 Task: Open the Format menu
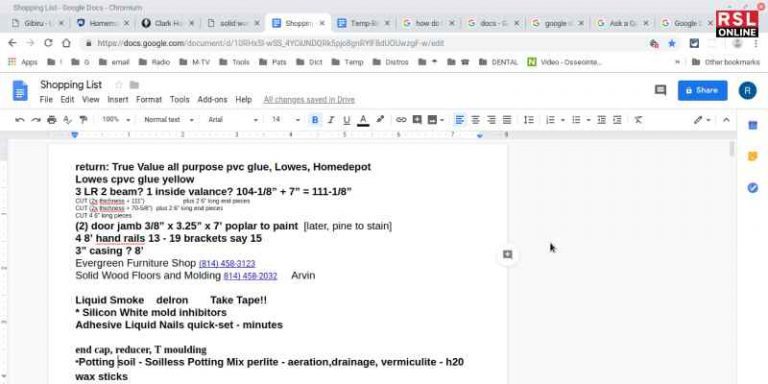click(149, 99)
